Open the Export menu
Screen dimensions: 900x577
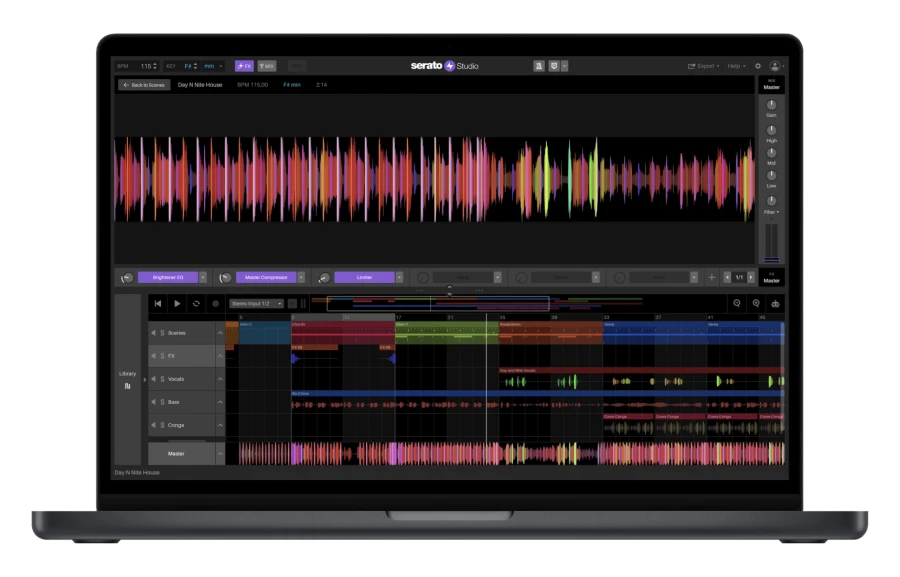point(704,66)
